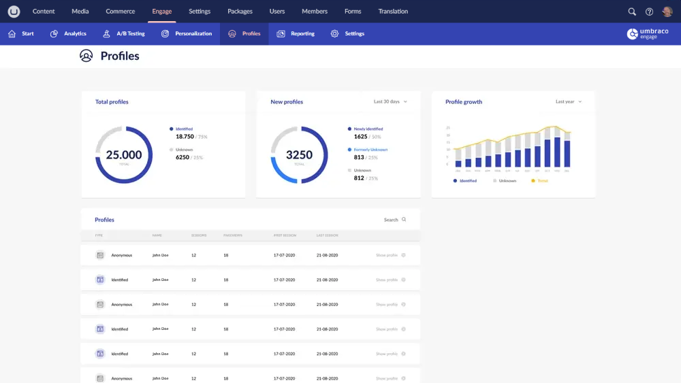Click the show profile icon in fourth row
681x383 pixels.
point(403,329)
